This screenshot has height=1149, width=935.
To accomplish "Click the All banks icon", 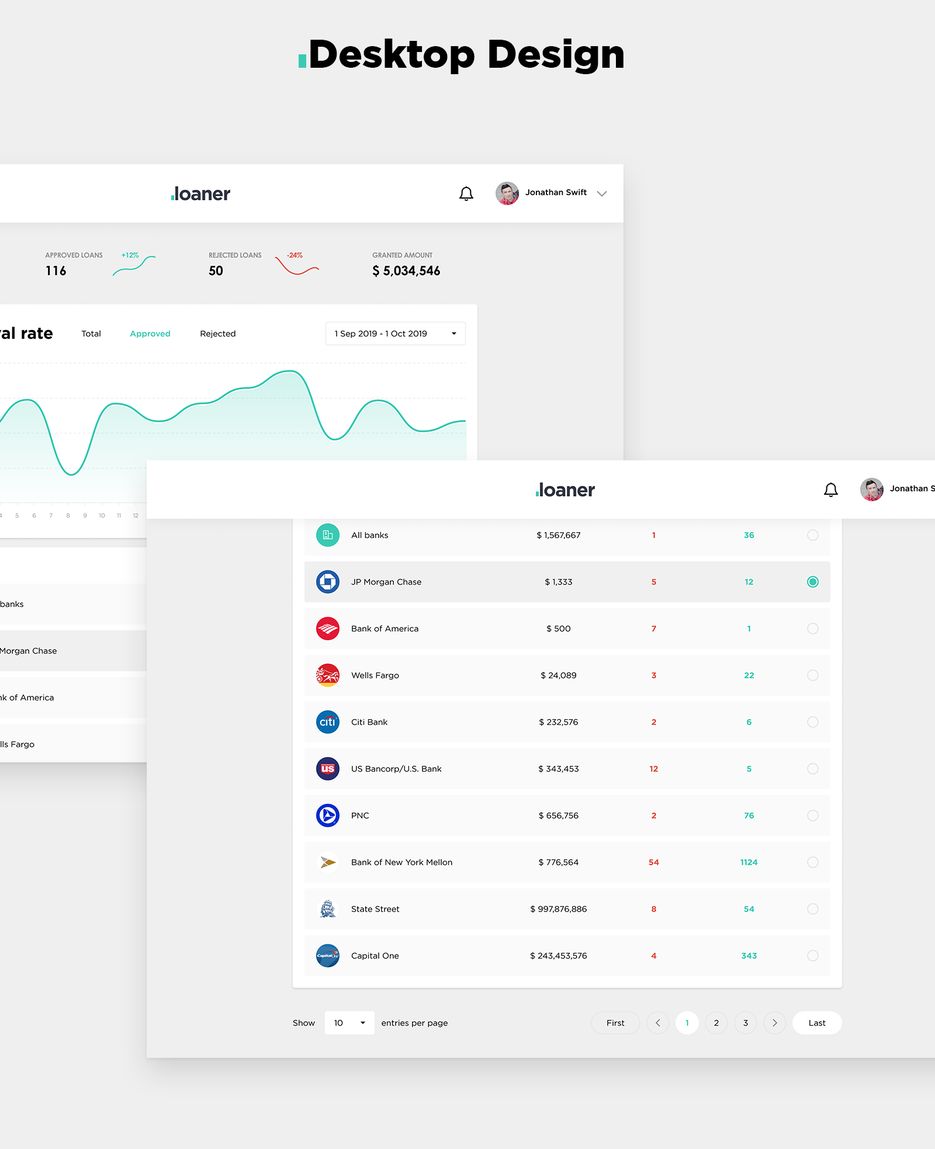I will (x=328, y=535).
